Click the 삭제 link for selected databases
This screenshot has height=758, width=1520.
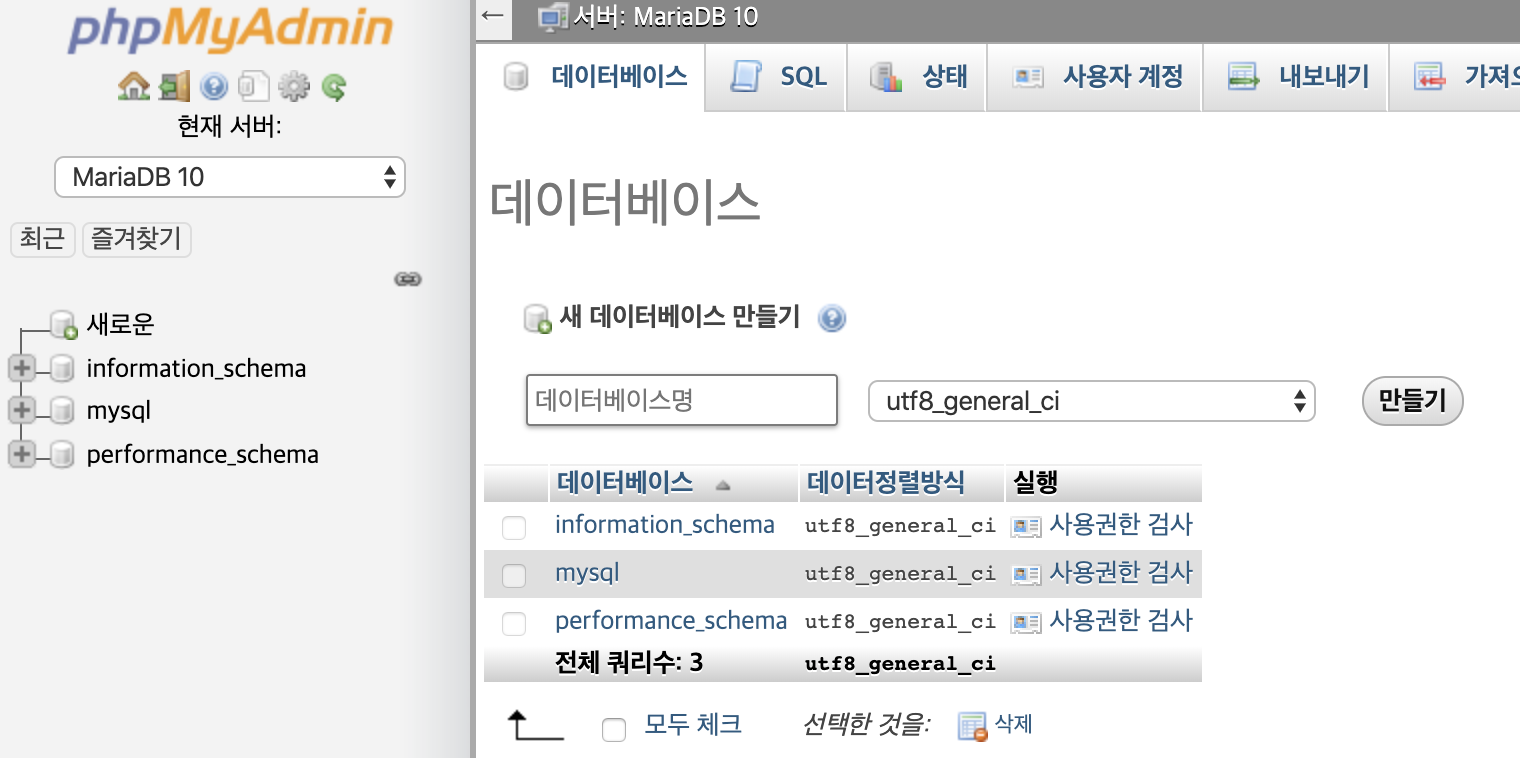(x=1013, y=724)
